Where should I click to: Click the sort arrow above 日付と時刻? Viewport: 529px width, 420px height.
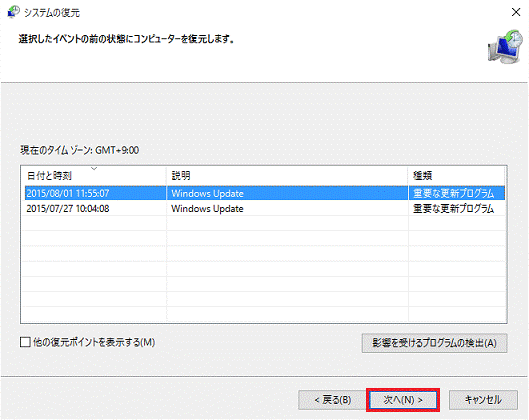pyautogui.click(x=94, y=168)
